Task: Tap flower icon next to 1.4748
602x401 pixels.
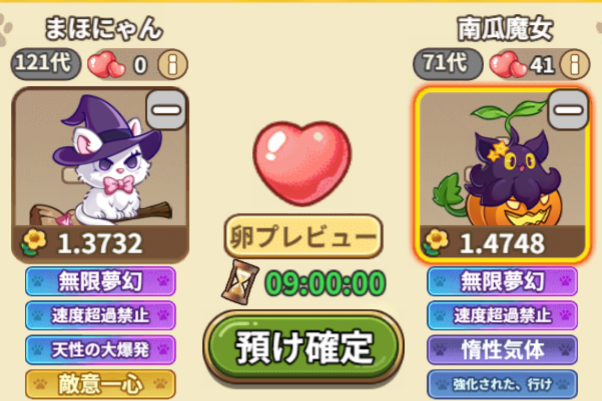Action: click(436, 242)
